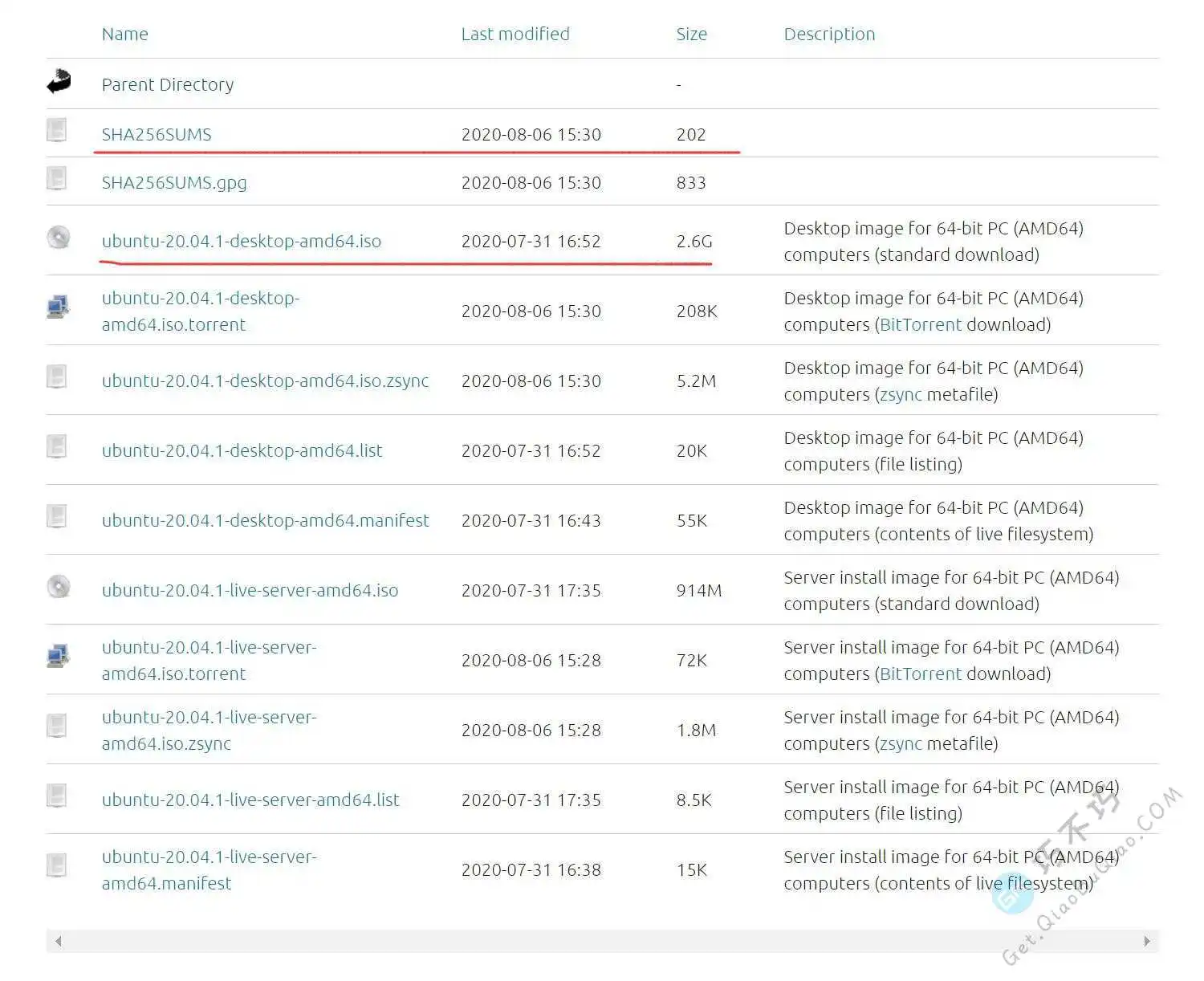The width and height of the screenshot is (1204, 981).
Task: Click the file icon for desktop-amd64.manifest
Action: coord(57,516)
